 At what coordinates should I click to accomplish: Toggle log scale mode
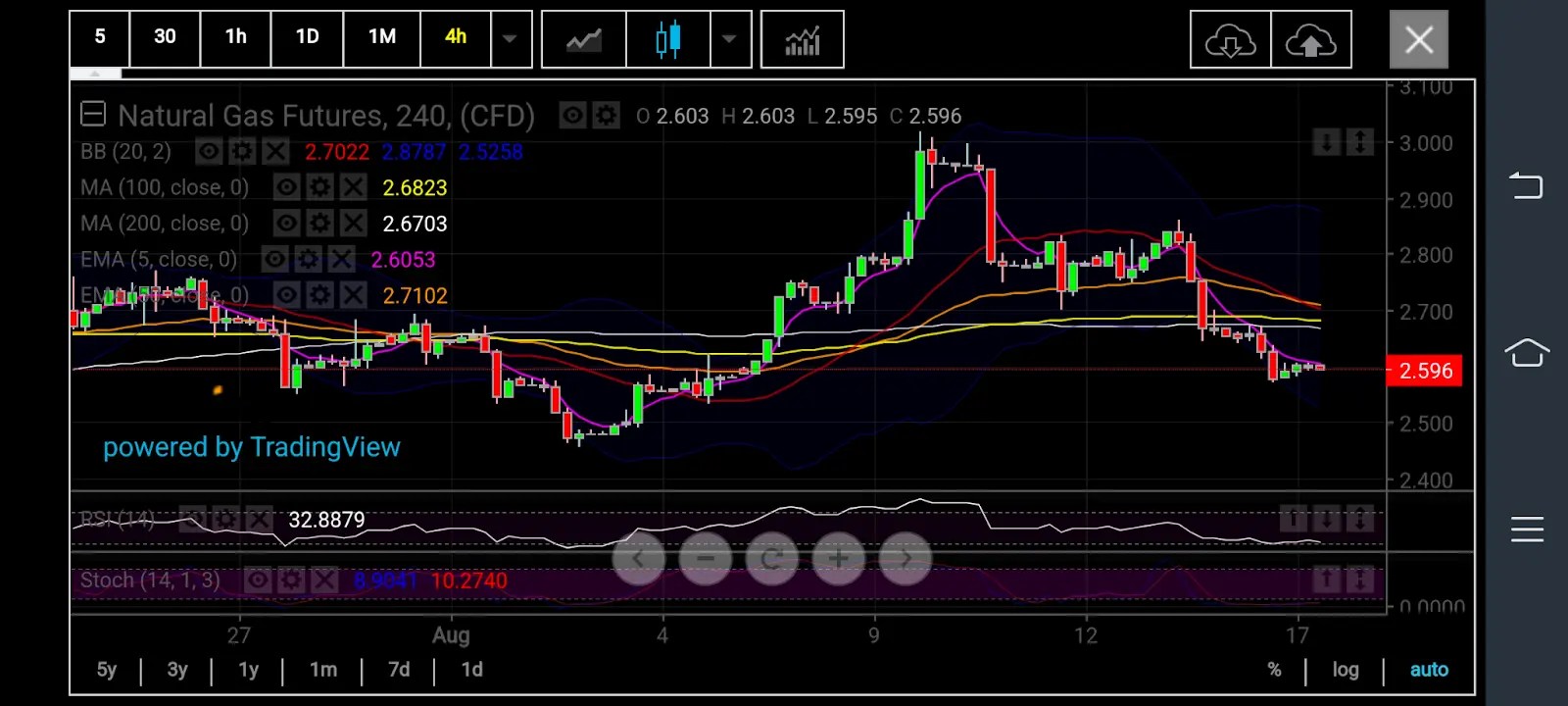1346,670
